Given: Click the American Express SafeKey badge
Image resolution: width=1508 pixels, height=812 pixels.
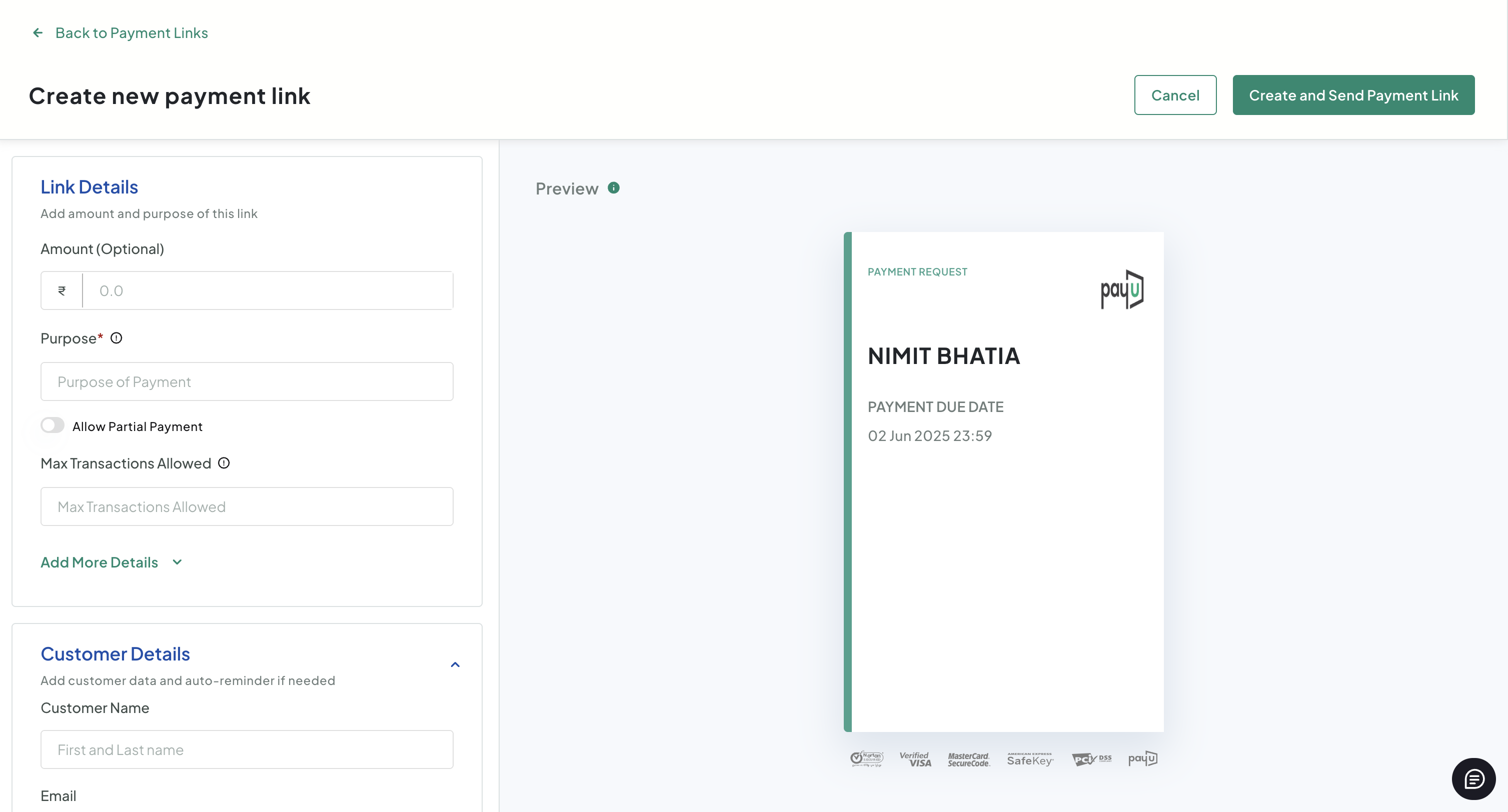Looking at the screenshot, I should point(1030,759).
